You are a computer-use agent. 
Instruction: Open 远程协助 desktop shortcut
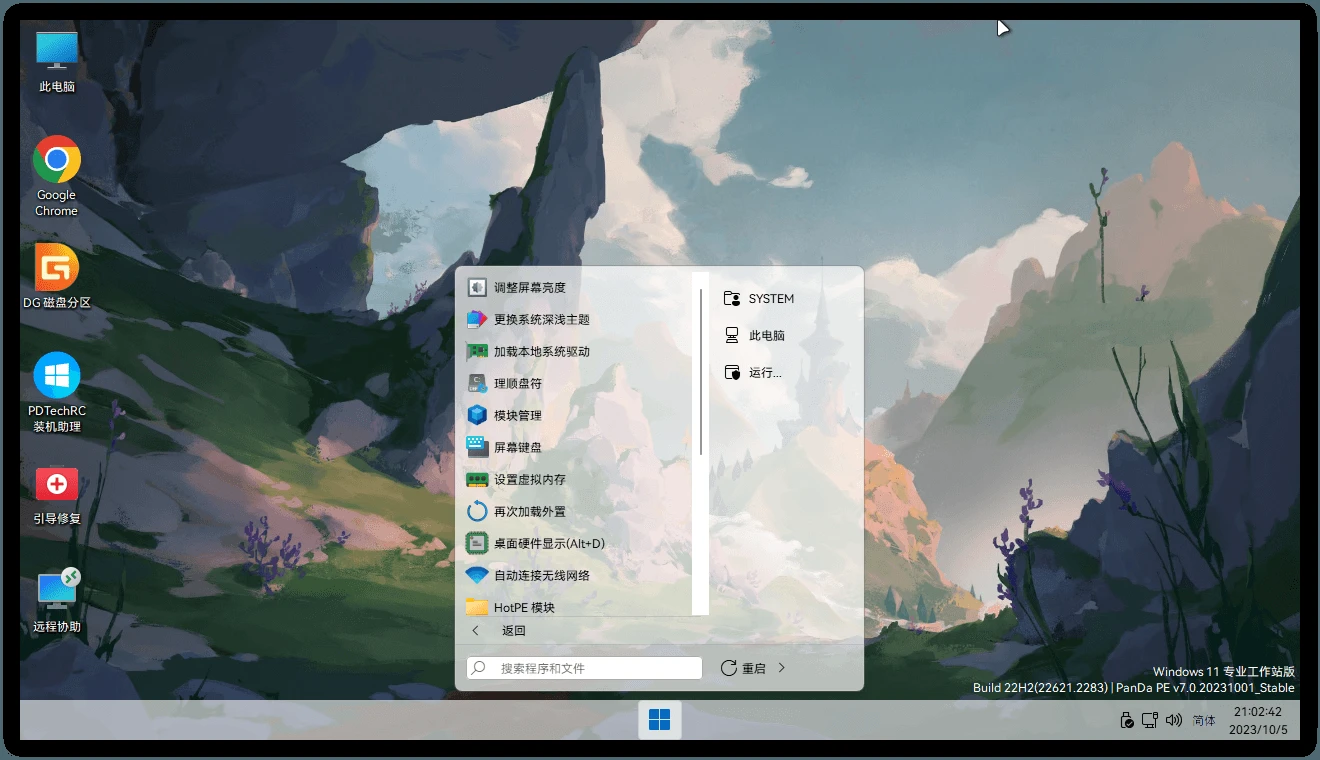coord(57,602)
